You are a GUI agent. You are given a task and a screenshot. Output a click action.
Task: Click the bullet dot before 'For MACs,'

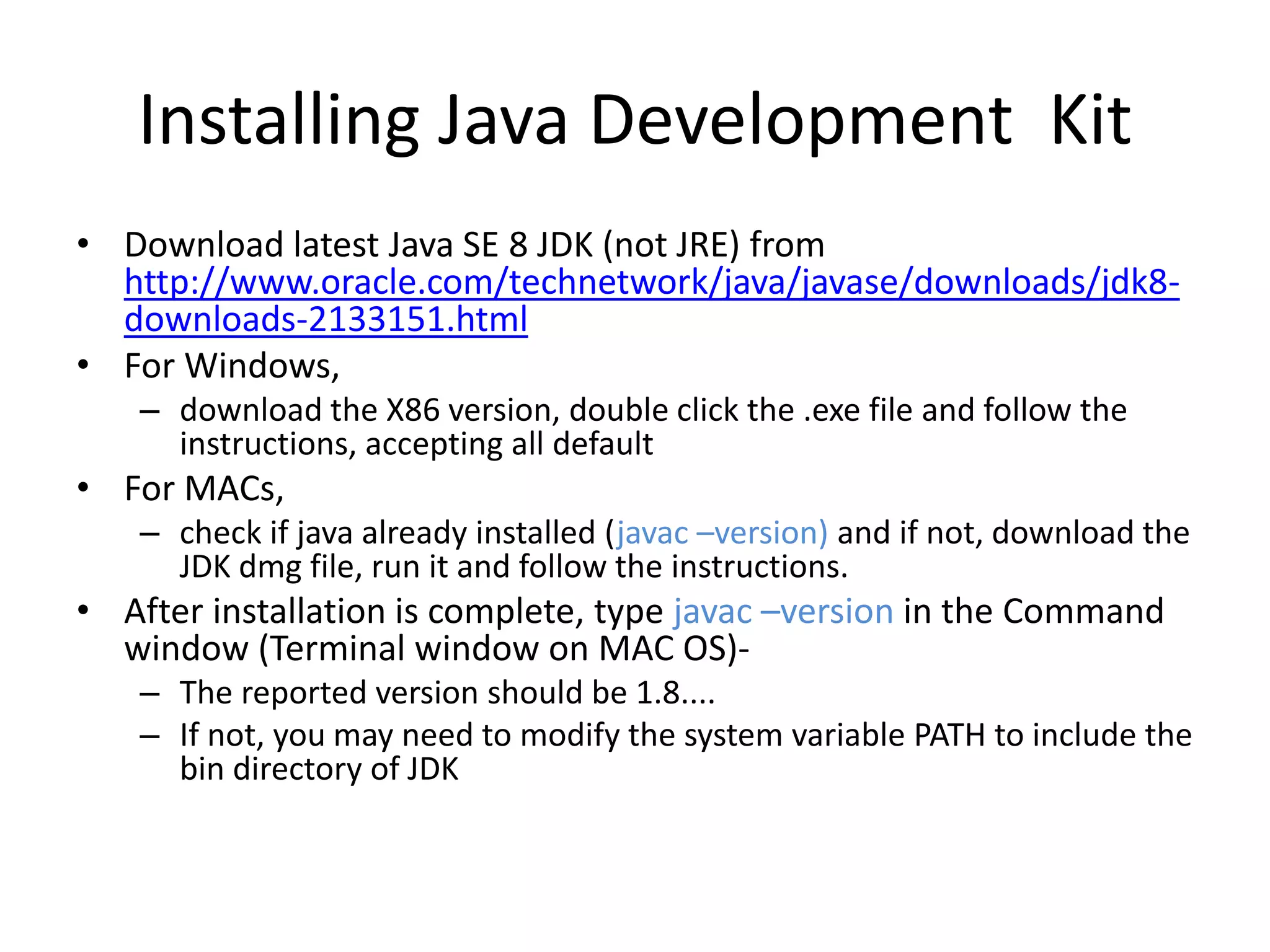click(x=84, y=488)
